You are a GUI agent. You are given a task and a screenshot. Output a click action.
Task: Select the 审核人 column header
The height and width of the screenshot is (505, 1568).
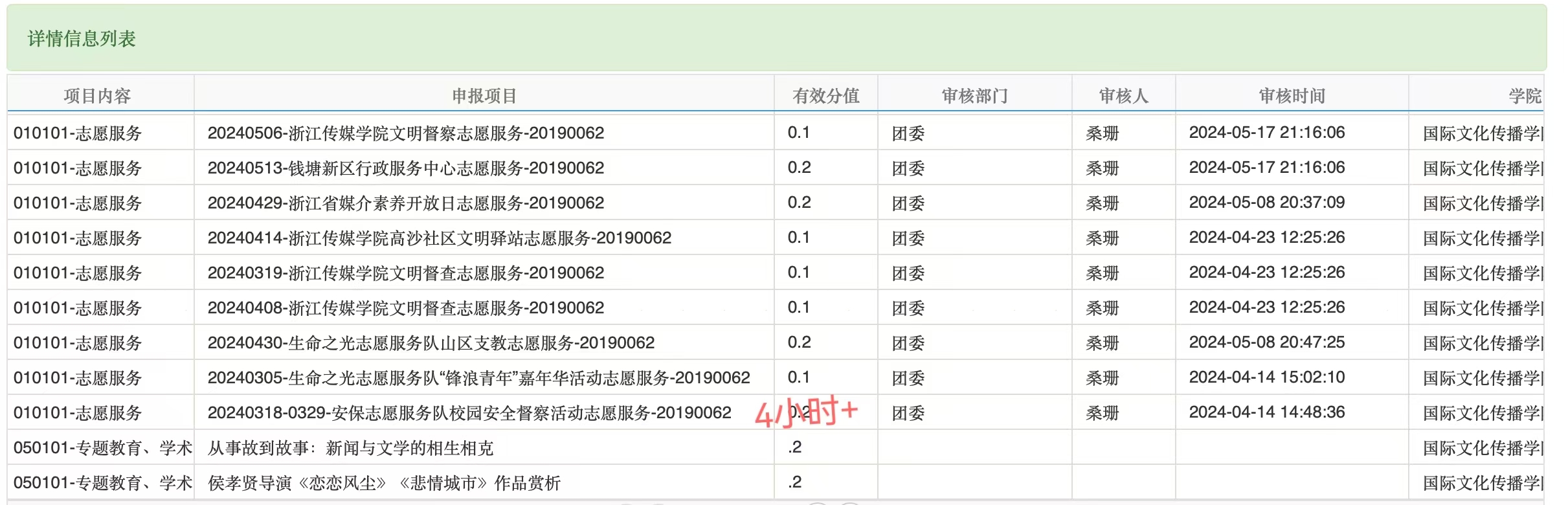[x=1123, y=96]
